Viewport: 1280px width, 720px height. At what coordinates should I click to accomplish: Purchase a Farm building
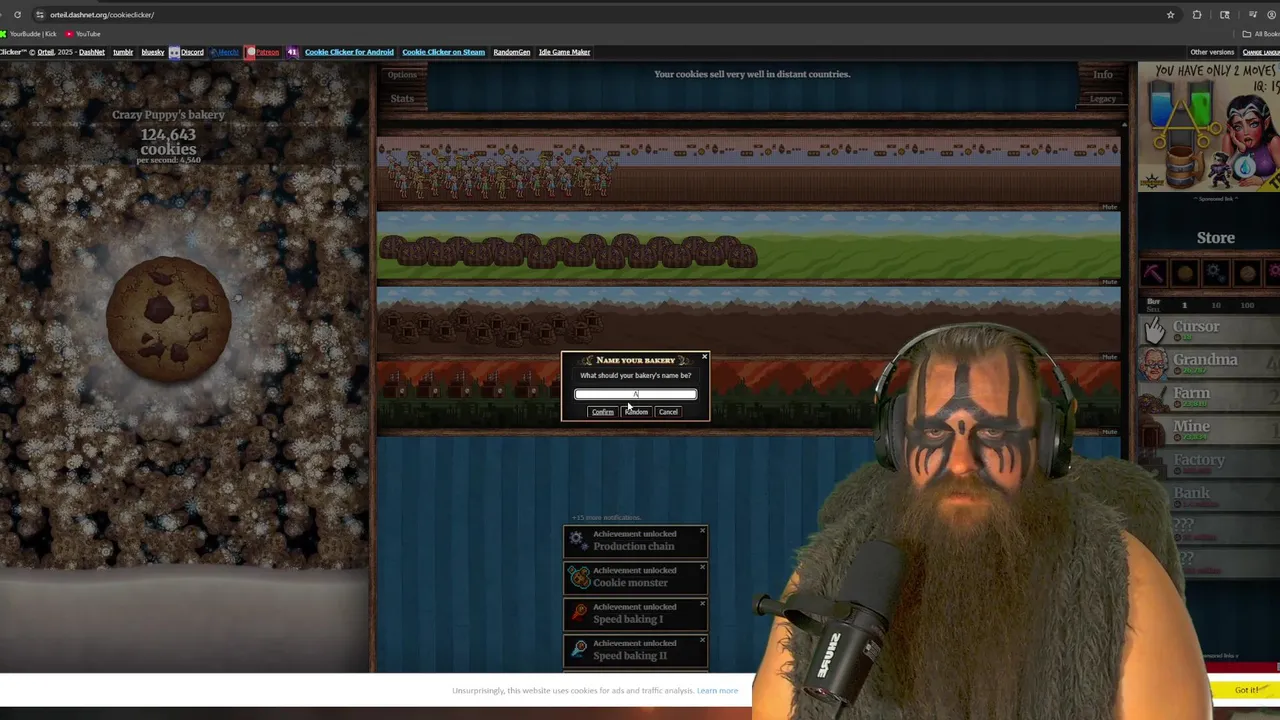click(x=1209, y=396)
